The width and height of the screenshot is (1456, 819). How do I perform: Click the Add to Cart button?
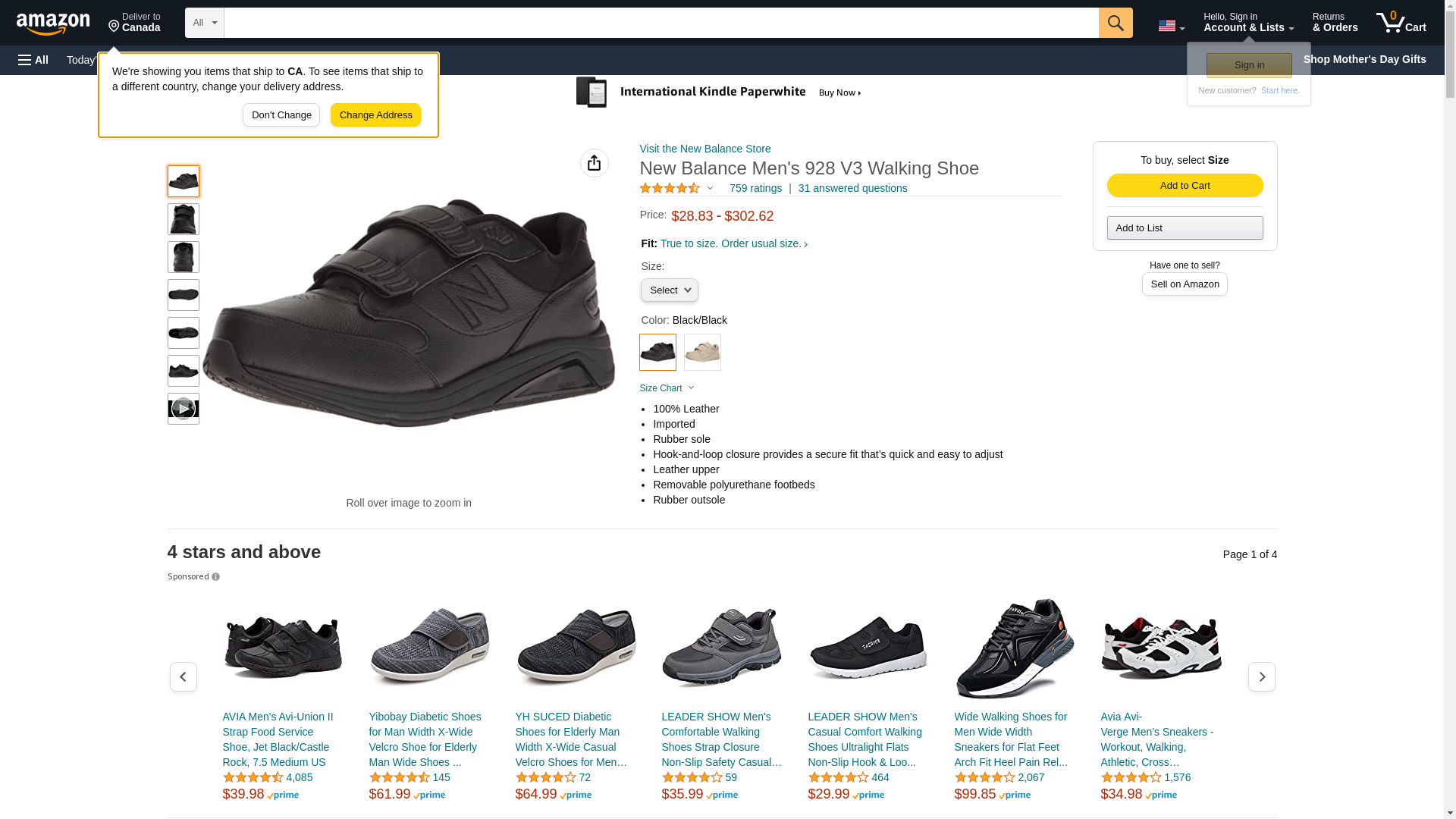1185,186
